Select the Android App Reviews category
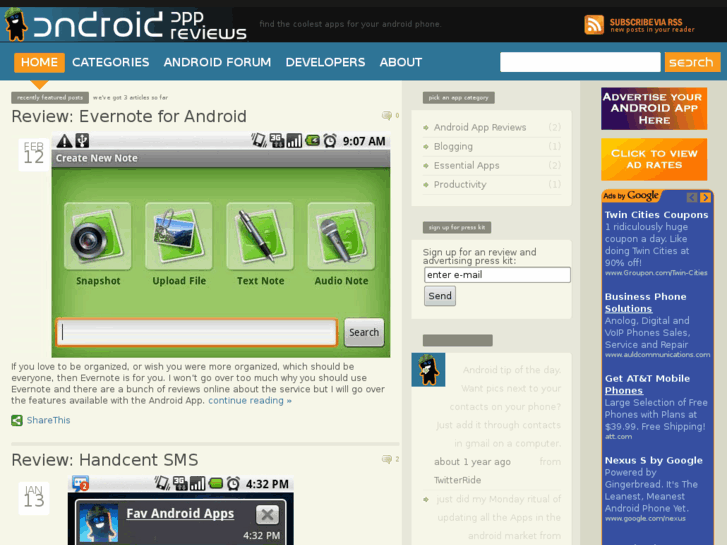Screen dimensions: 727x545 click(x=480, y=127)
